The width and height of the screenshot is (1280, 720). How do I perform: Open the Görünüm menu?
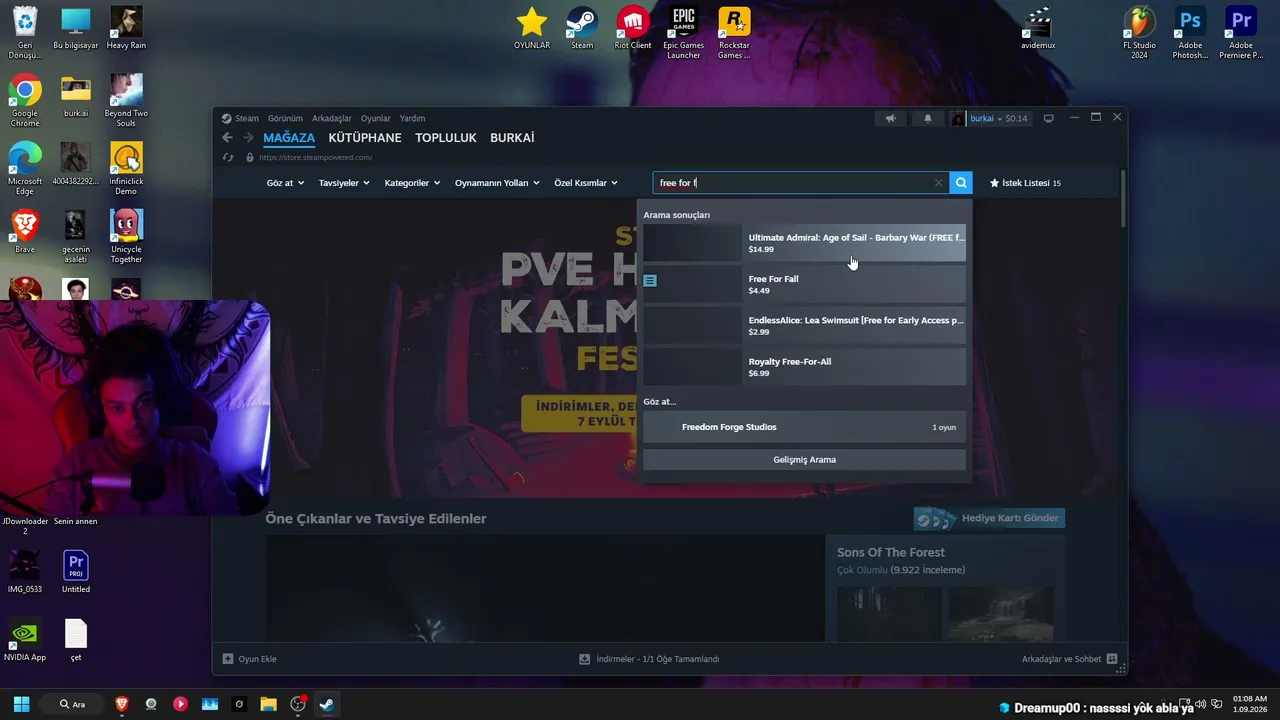(285, 118)
